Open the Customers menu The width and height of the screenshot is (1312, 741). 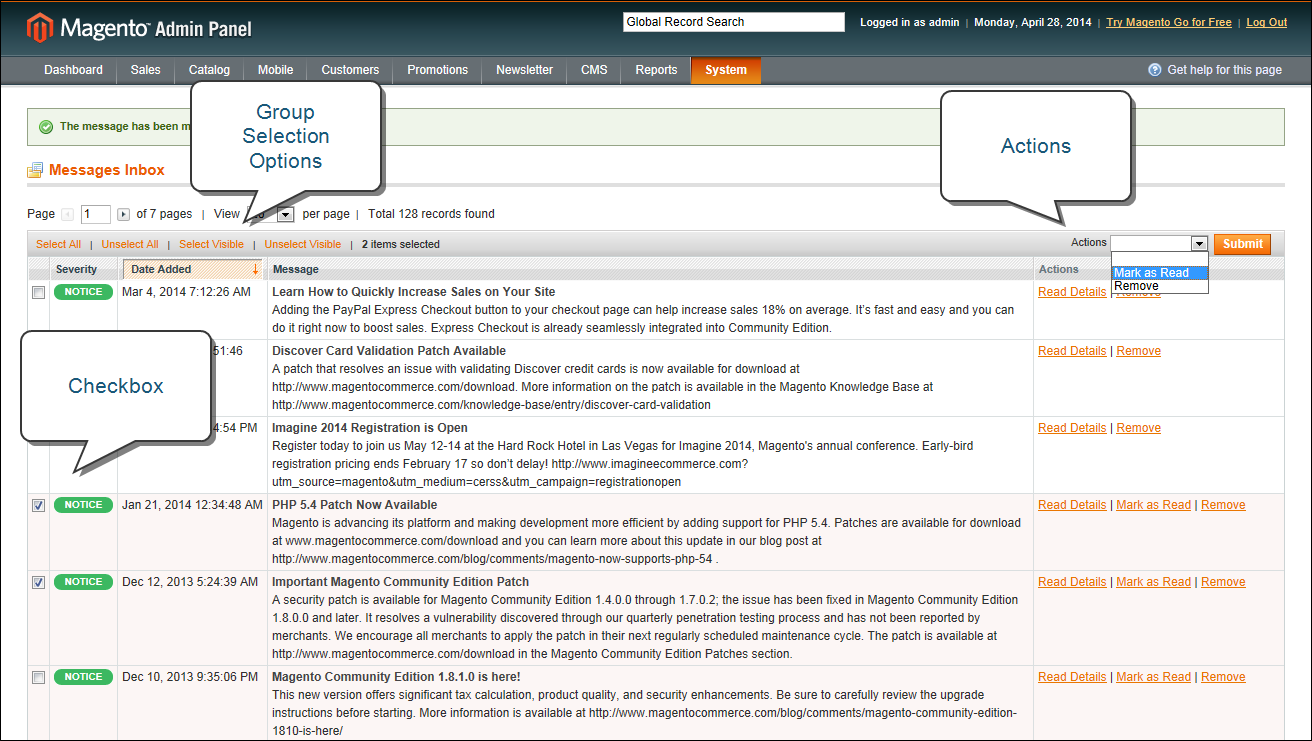click(x=350, y=70)
